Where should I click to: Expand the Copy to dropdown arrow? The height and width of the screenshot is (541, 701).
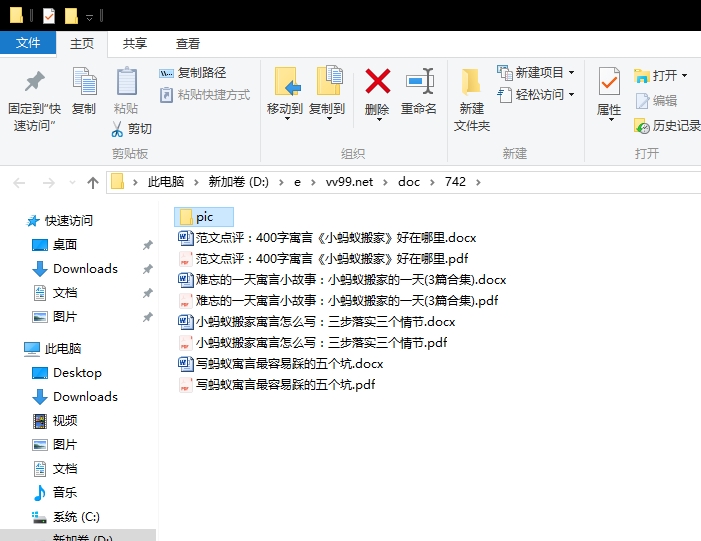point(329,119)
